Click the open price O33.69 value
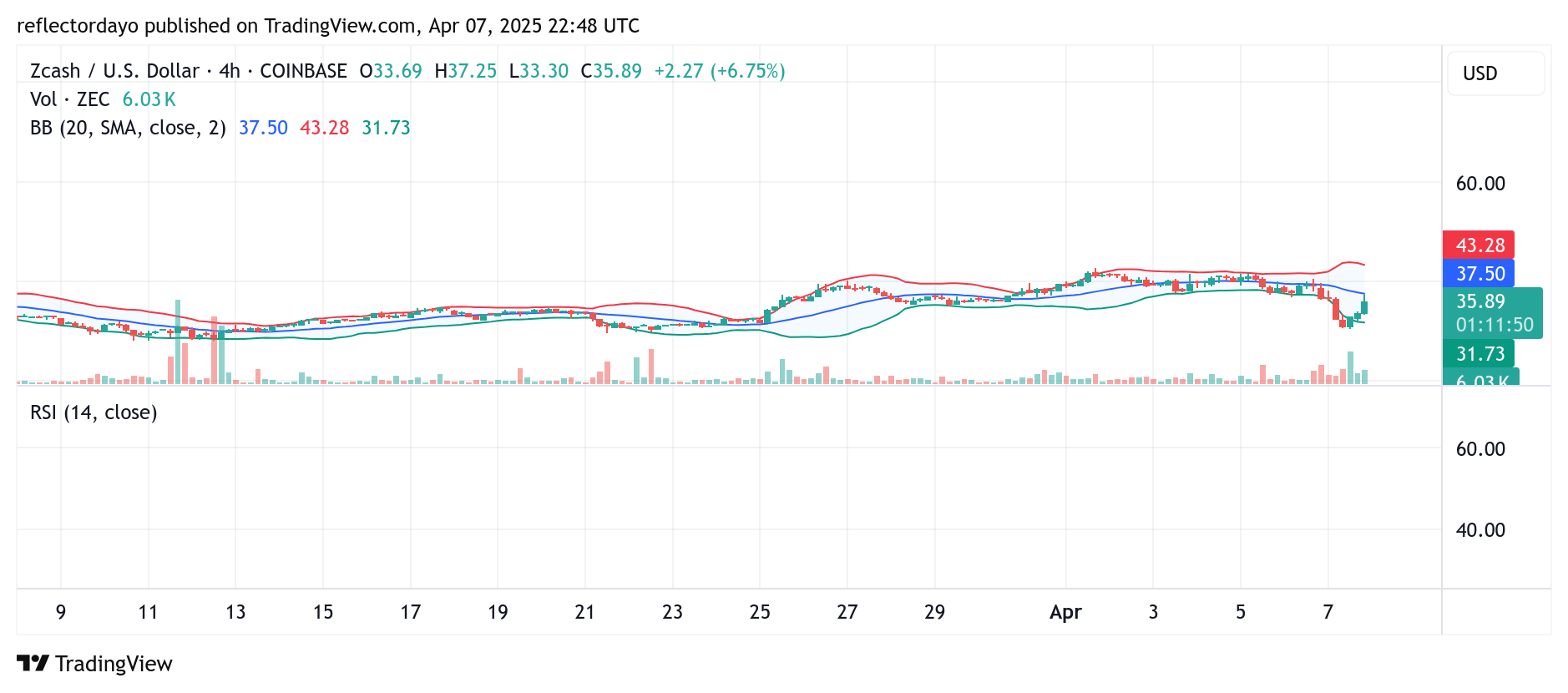The width and height of the screenshot is (1568, 693). point(391,71)
